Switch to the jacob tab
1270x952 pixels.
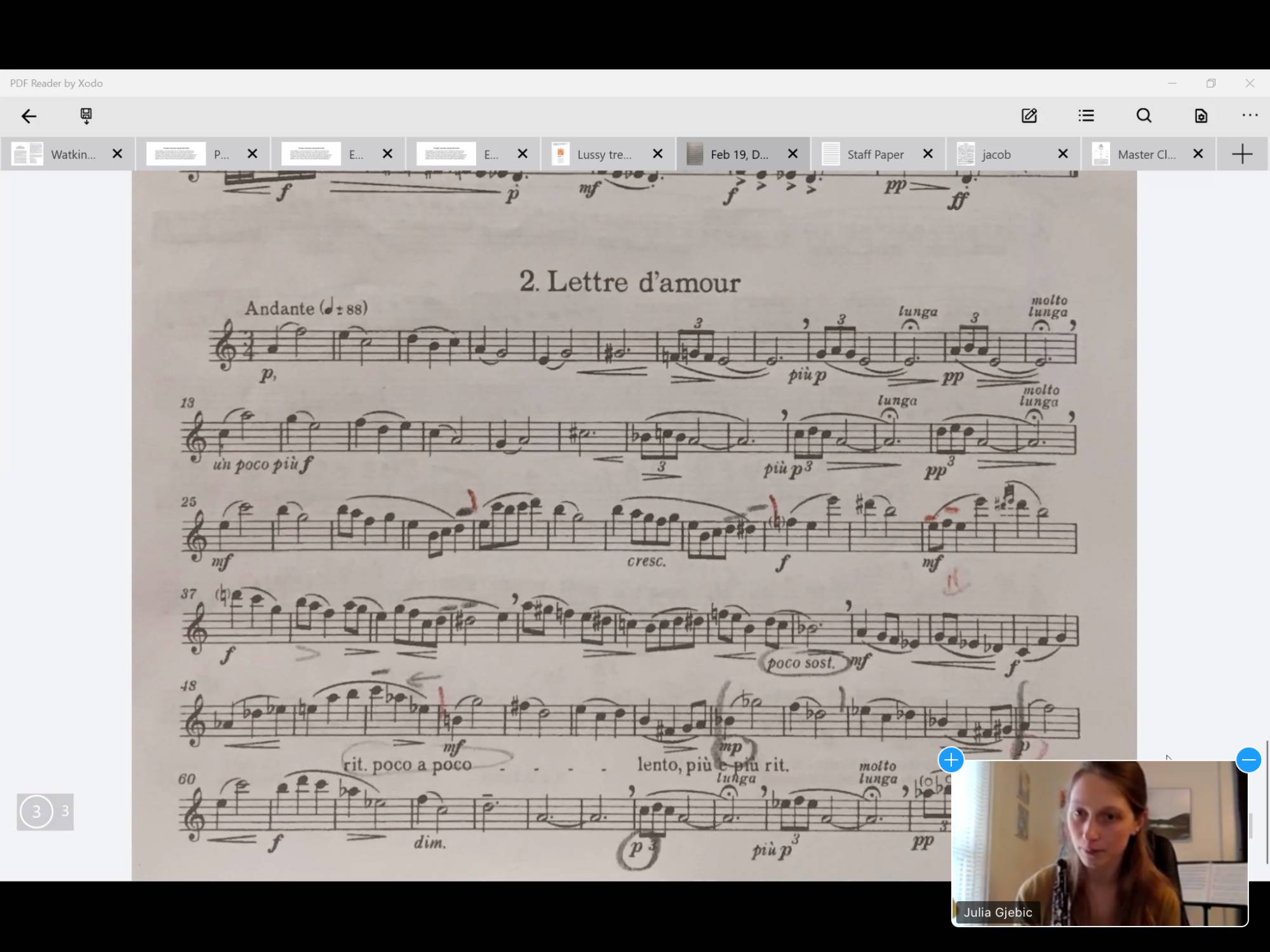[996, 154]
